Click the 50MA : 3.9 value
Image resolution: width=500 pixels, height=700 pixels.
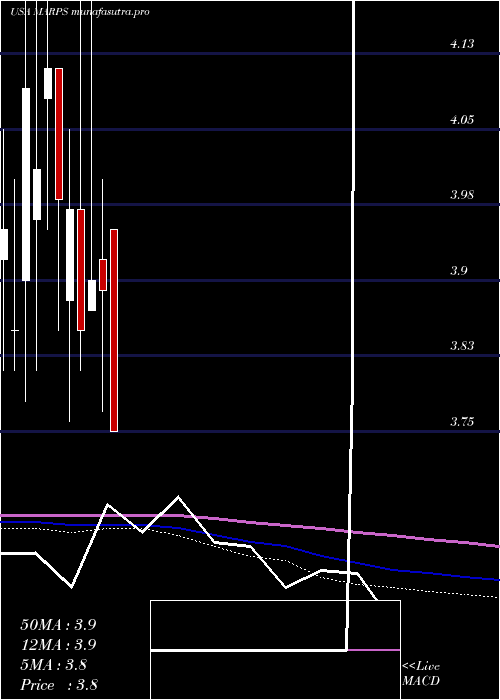pos(58,625)
